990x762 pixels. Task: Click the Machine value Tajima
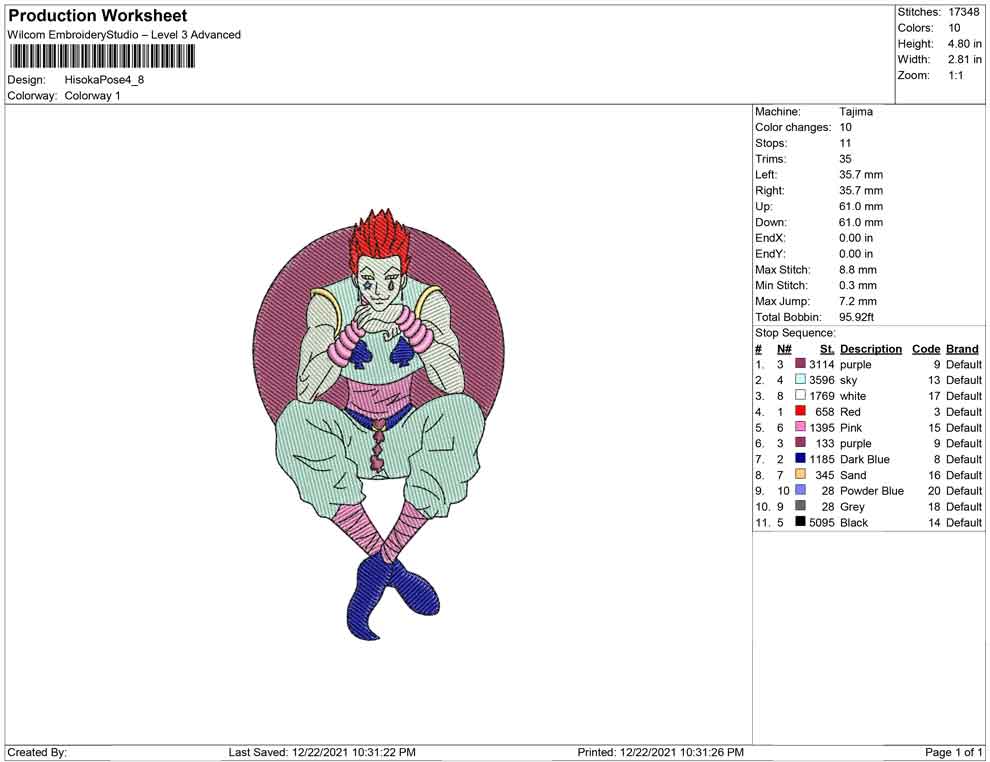point(856,112)
